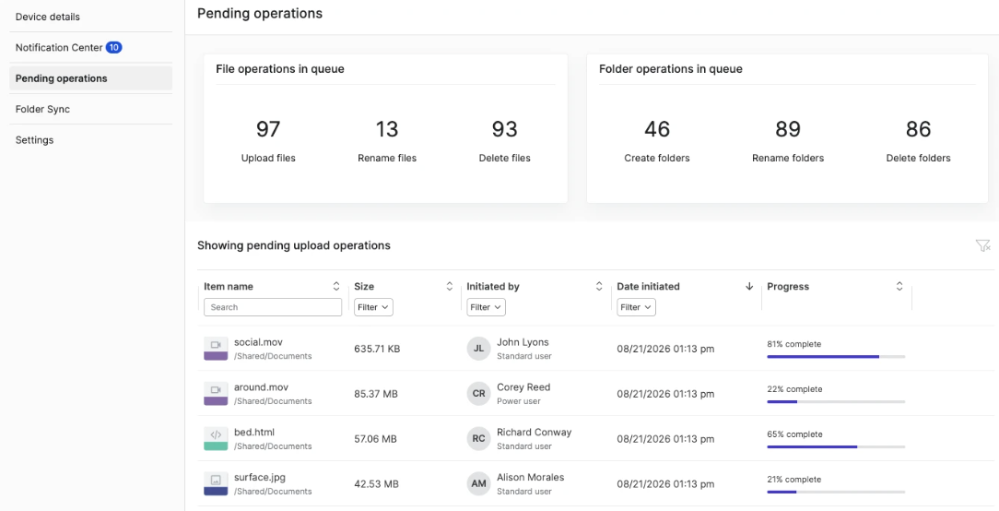Show the 46 Create folders operations
999x511 pixels.
point(657,141)
